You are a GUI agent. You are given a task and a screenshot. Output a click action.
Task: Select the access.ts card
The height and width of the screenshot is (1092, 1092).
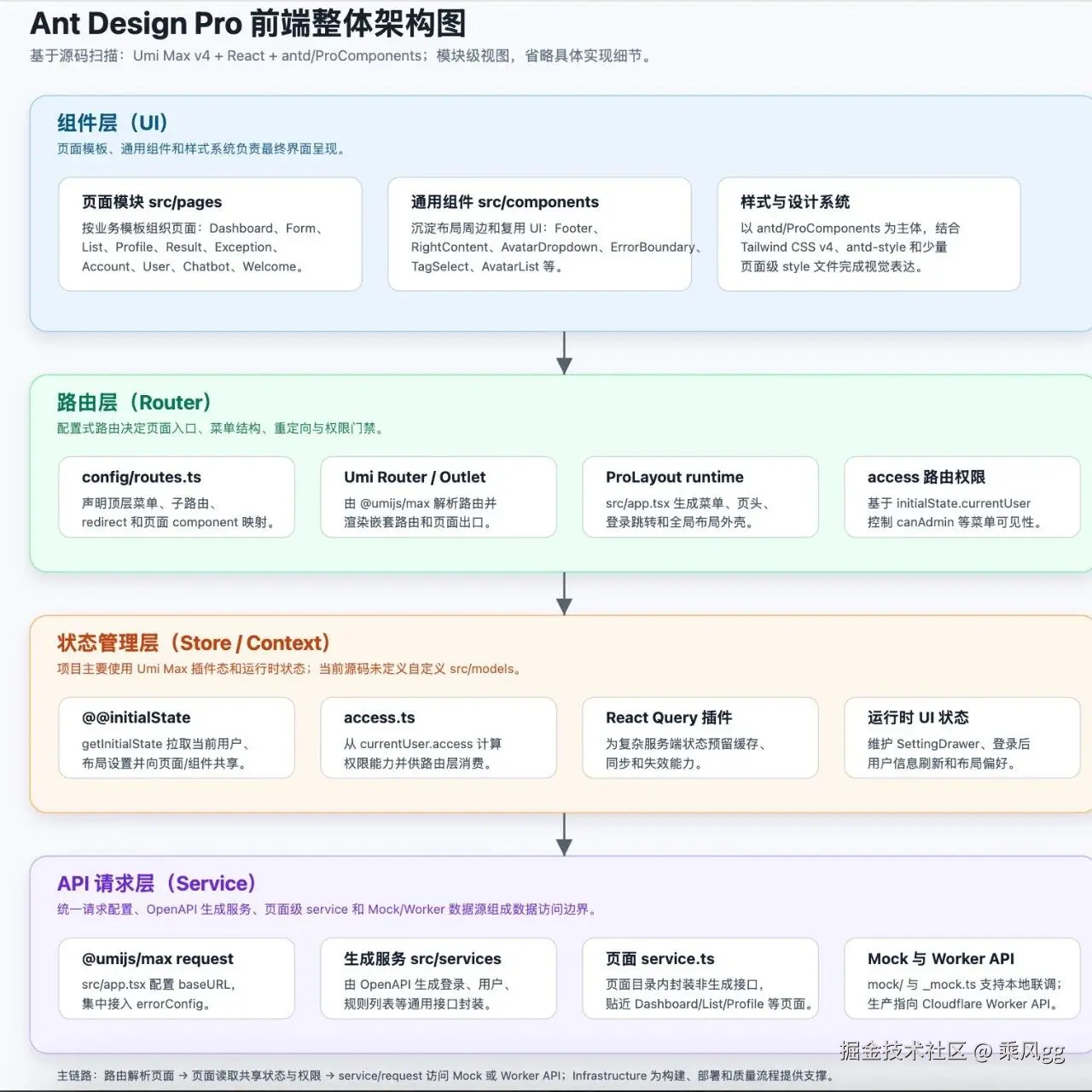[439, 738]
